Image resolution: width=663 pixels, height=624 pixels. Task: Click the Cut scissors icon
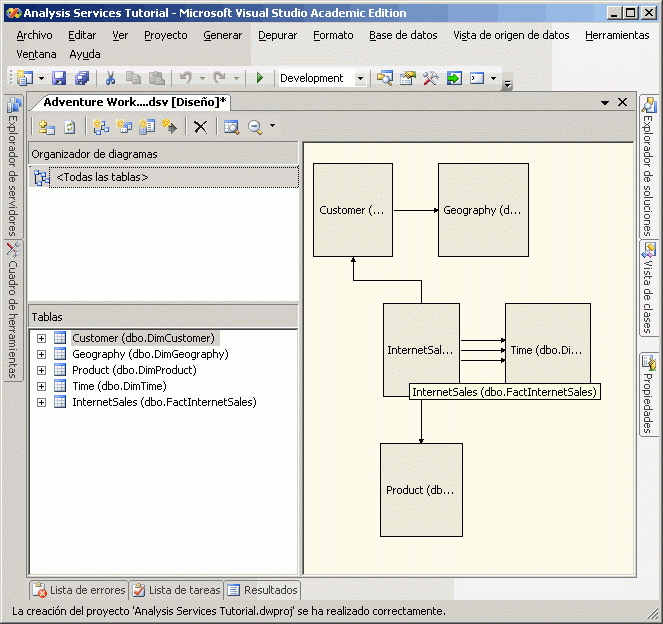pyautogui.click(x=111, y=78)
